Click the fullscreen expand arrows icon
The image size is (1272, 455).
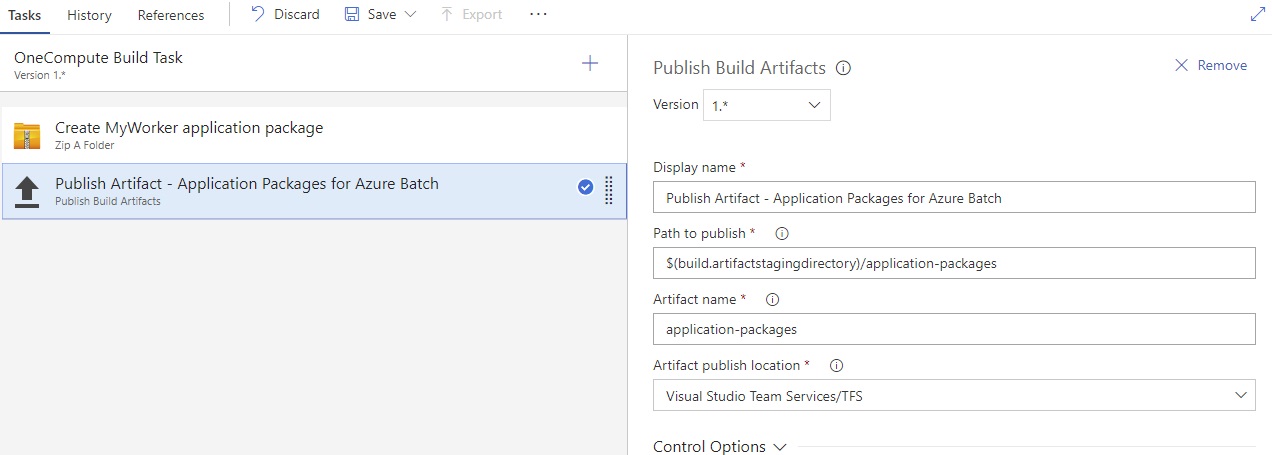pyautogui.click(x=1258, y=15)
